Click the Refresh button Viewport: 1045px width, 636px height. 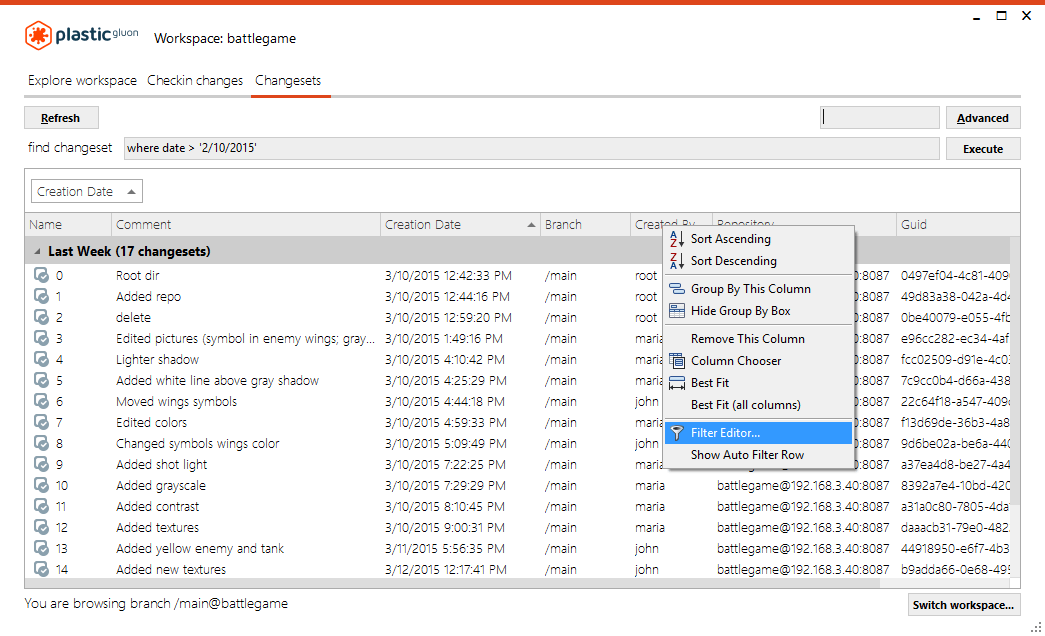(61, 118)
